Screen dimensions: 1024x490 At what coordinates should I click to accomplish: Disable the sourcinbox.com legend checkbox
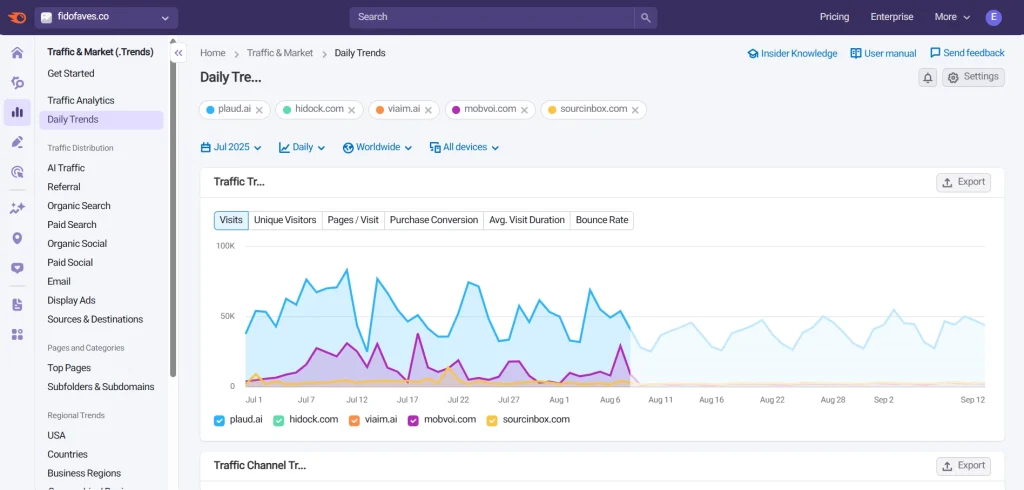point(492,420)
